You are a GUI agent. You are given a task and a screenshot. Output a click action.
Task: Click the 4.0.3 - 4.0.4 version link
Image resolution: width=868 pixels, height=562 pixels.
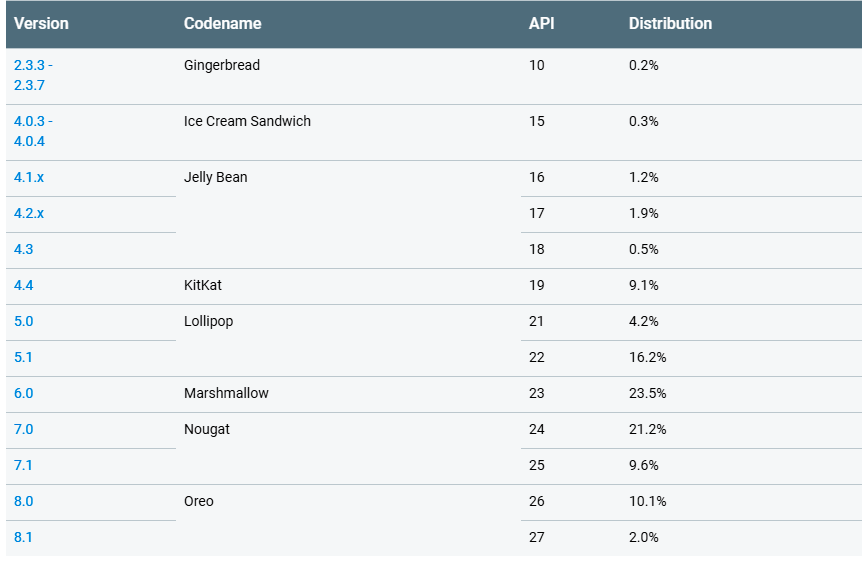coord(33,131)
